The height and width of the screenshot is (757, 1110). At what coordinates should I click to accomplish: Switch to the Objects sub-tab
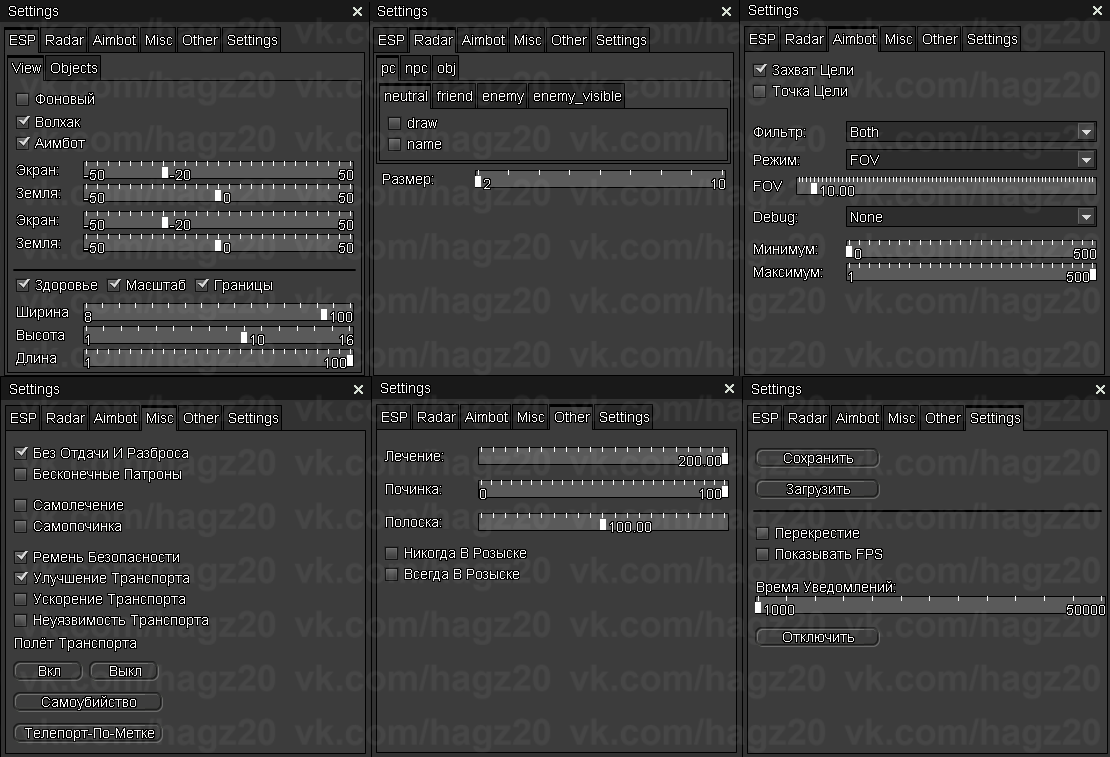[74, 68]
